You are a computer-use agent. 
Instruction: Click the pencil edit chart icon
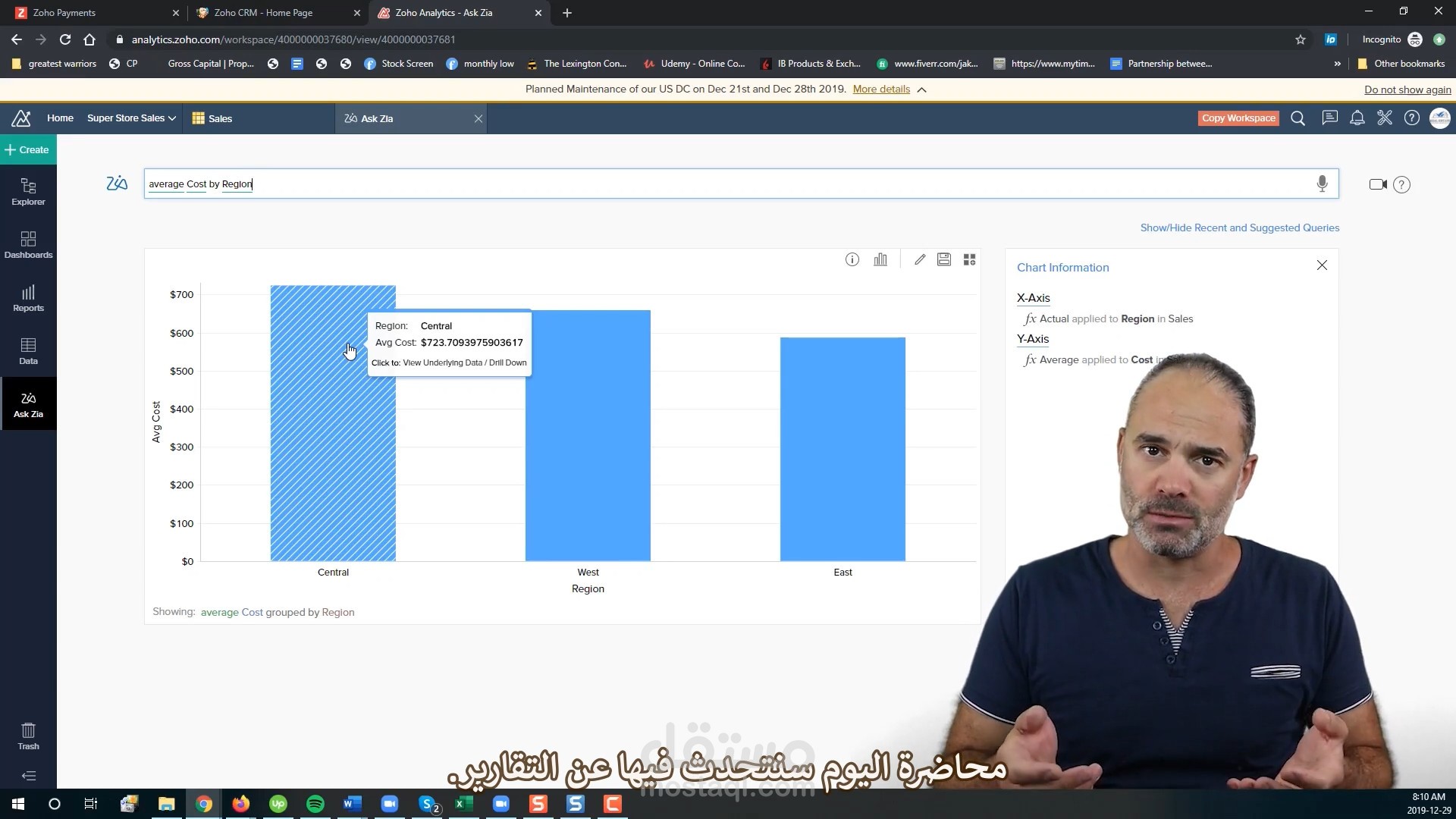920,259
